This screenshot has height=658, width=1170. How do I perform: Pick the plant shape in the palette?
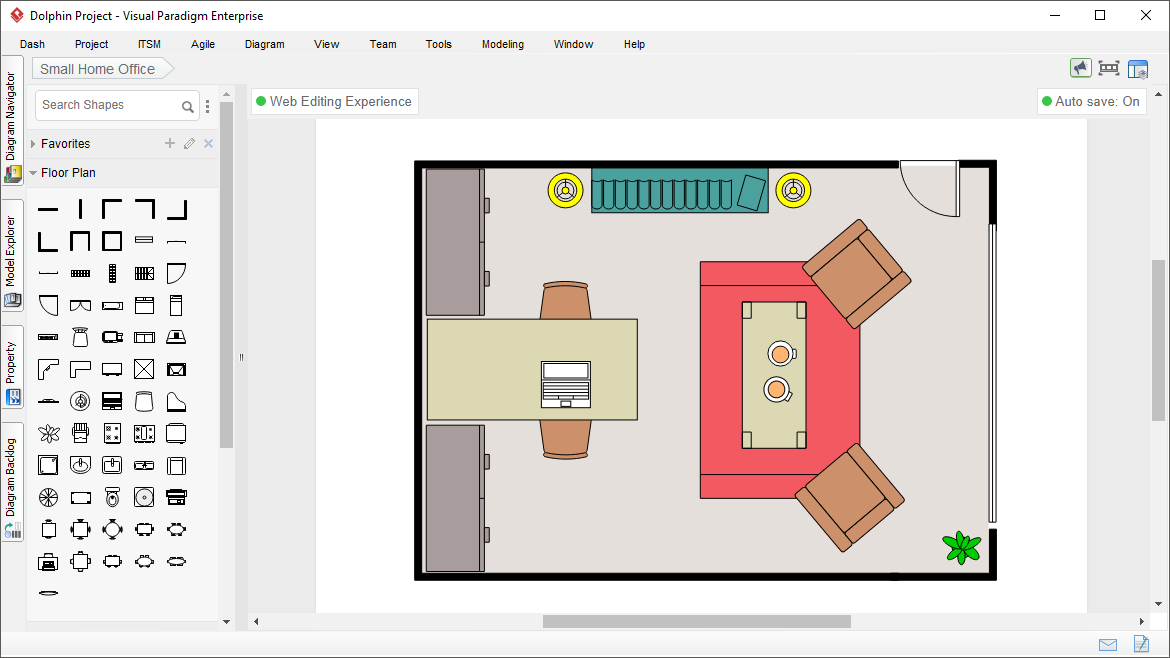(x=49, y=433)
